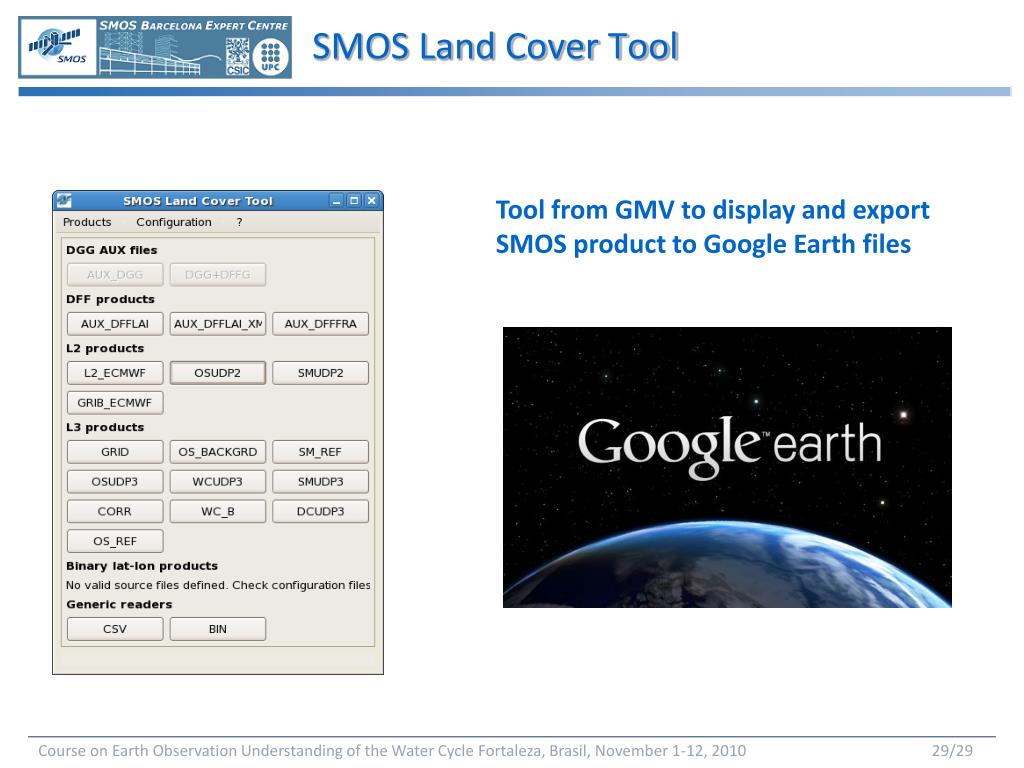
Task: Click the course footer text
Action: click(392, 750)
